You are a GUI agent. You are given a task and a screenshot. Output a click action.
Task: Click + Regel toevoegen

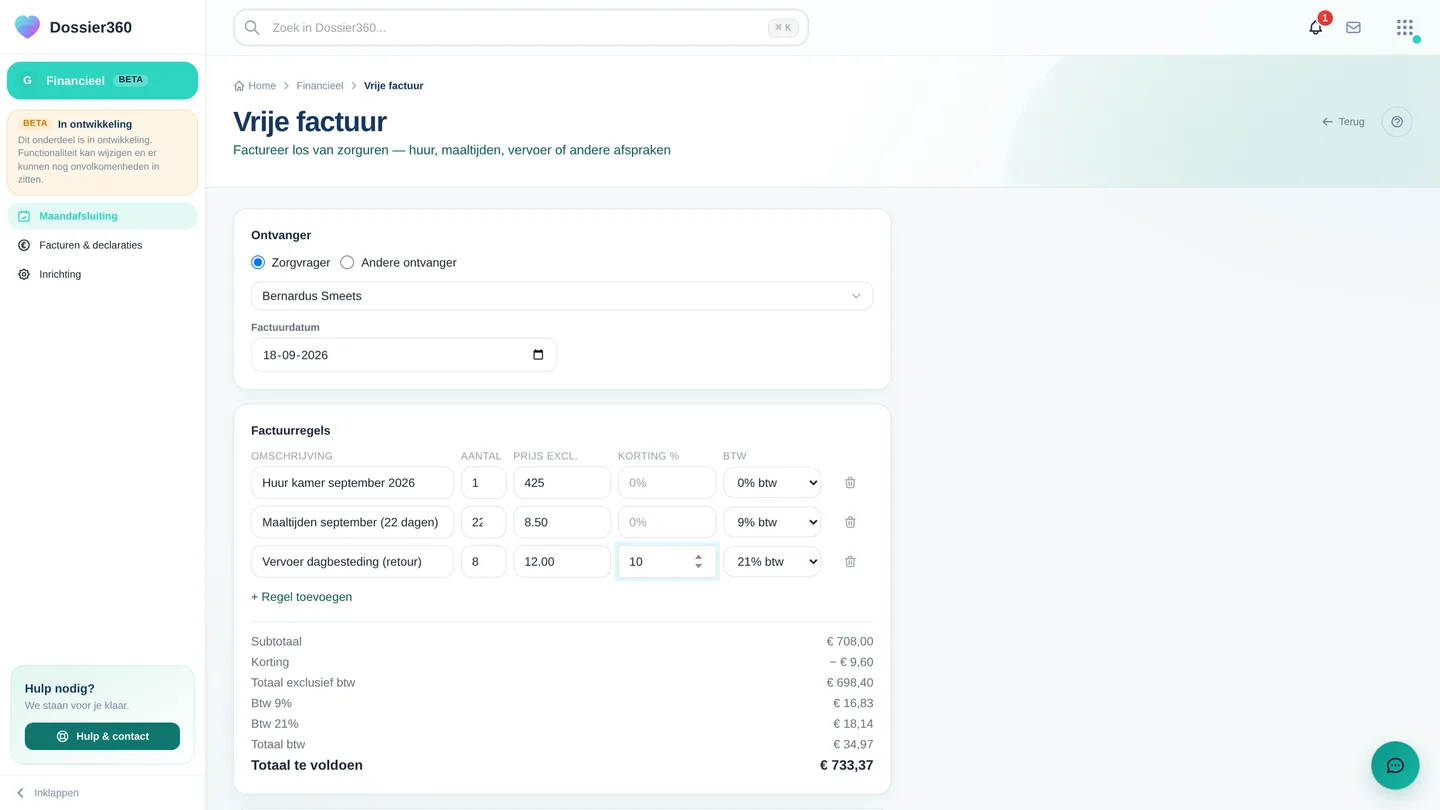(x=301, y=597)
